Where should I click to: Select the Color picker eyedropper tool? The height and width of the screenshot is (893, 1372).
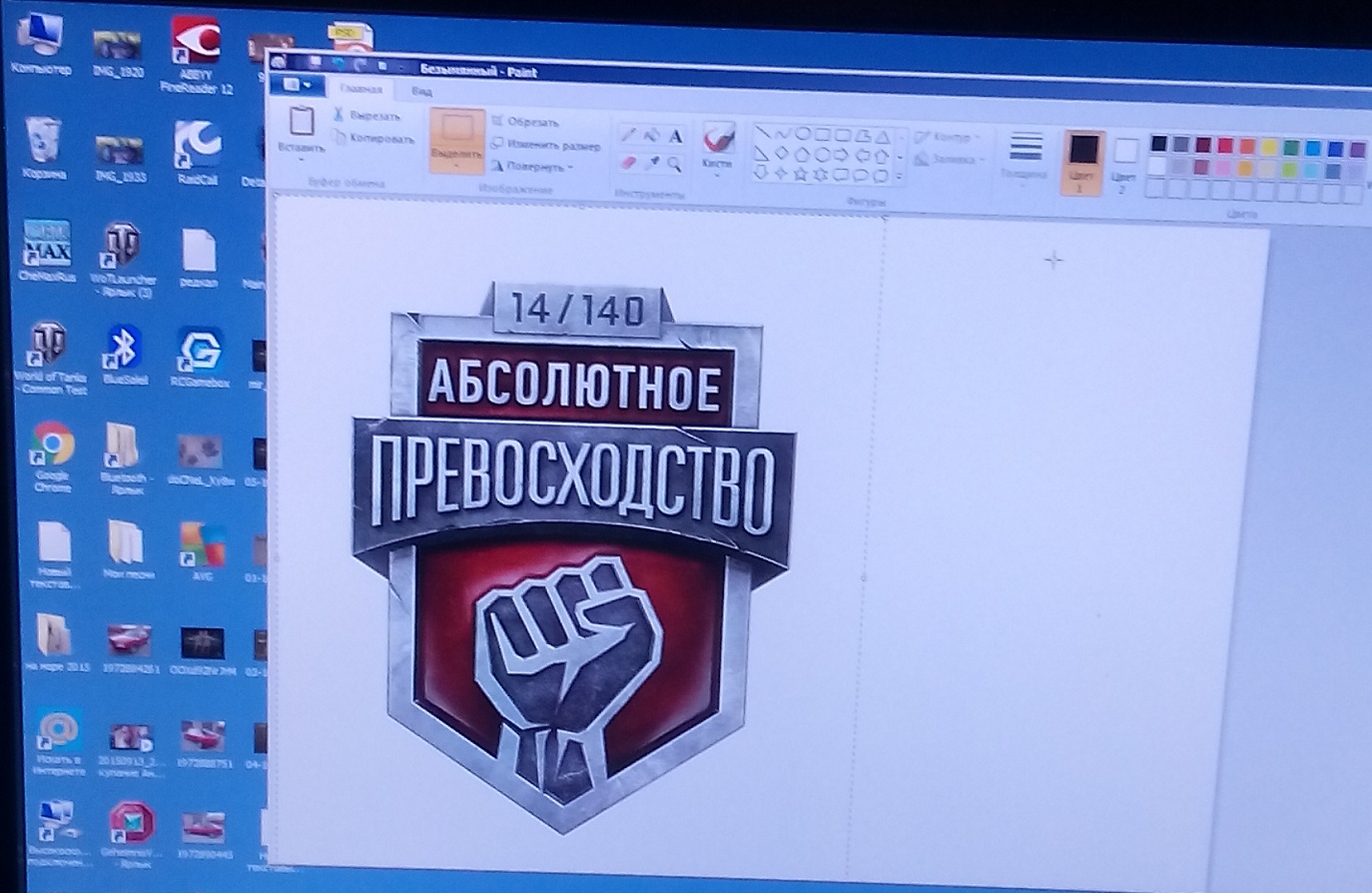[652, 162]
